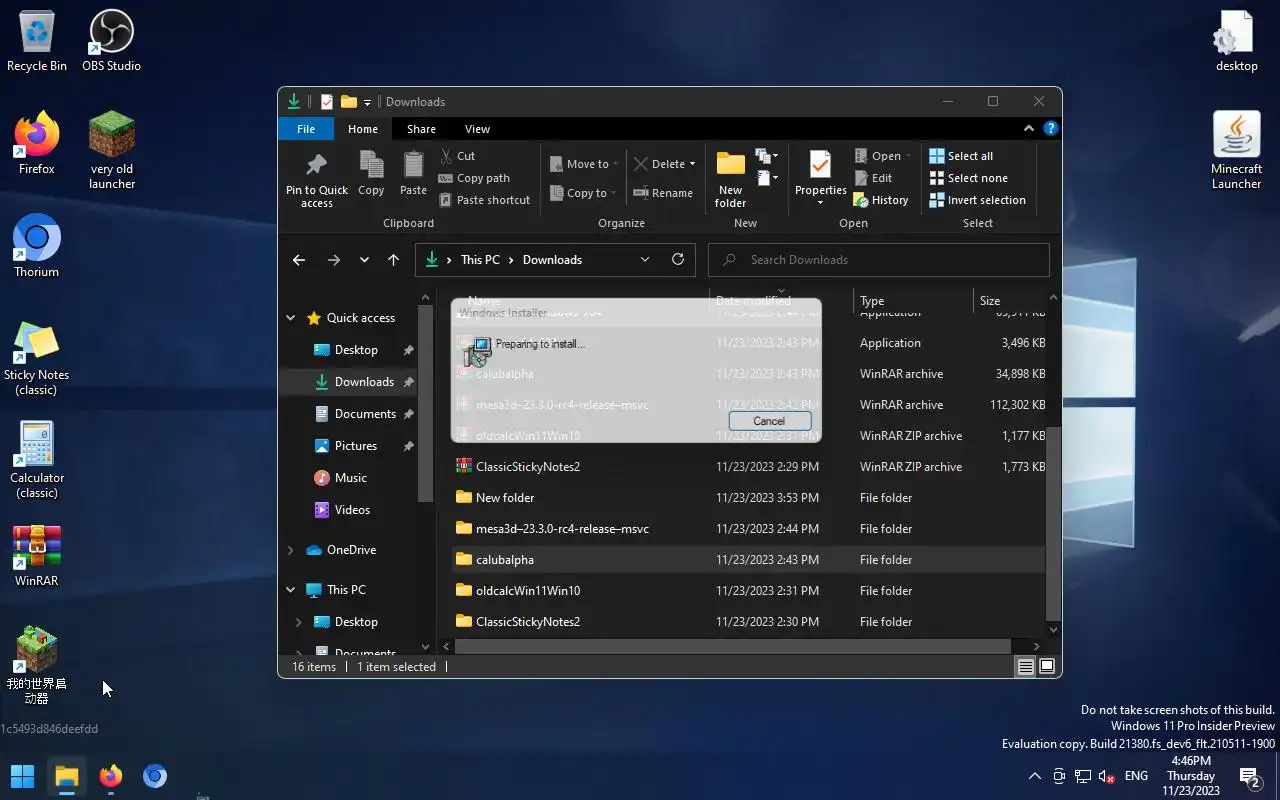
Task: Click the Search Downloads field
Action: coord(879,260)
